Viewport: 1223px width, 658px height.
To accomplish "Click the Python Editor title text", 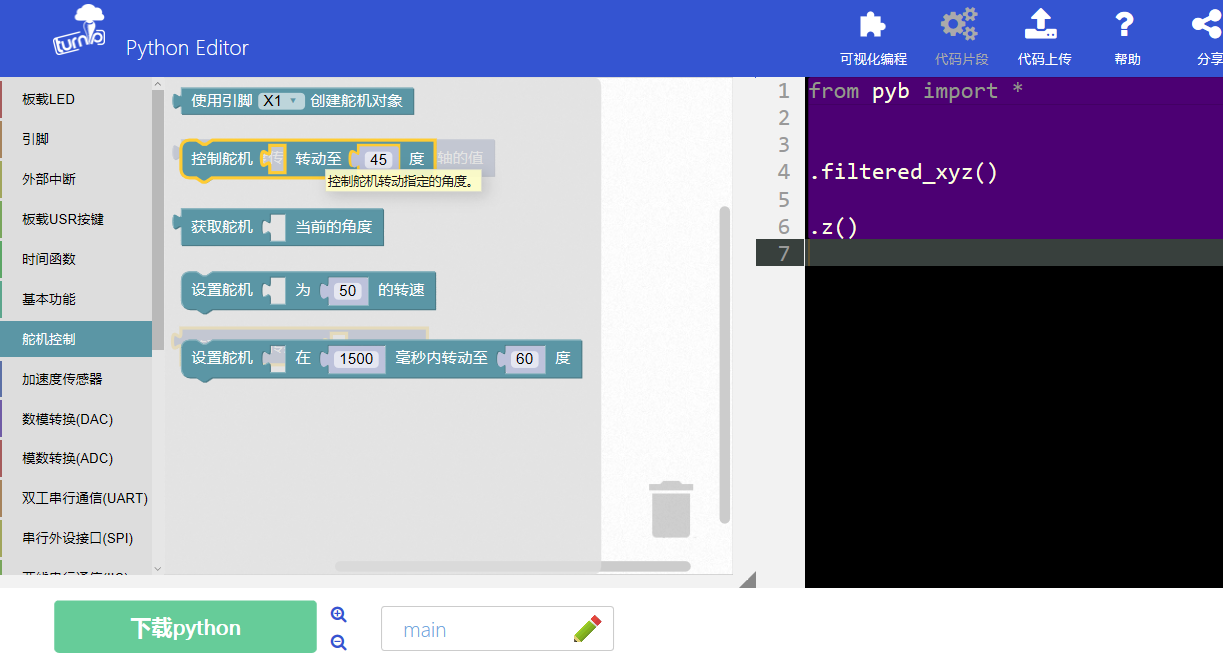I will coord(187,48).
